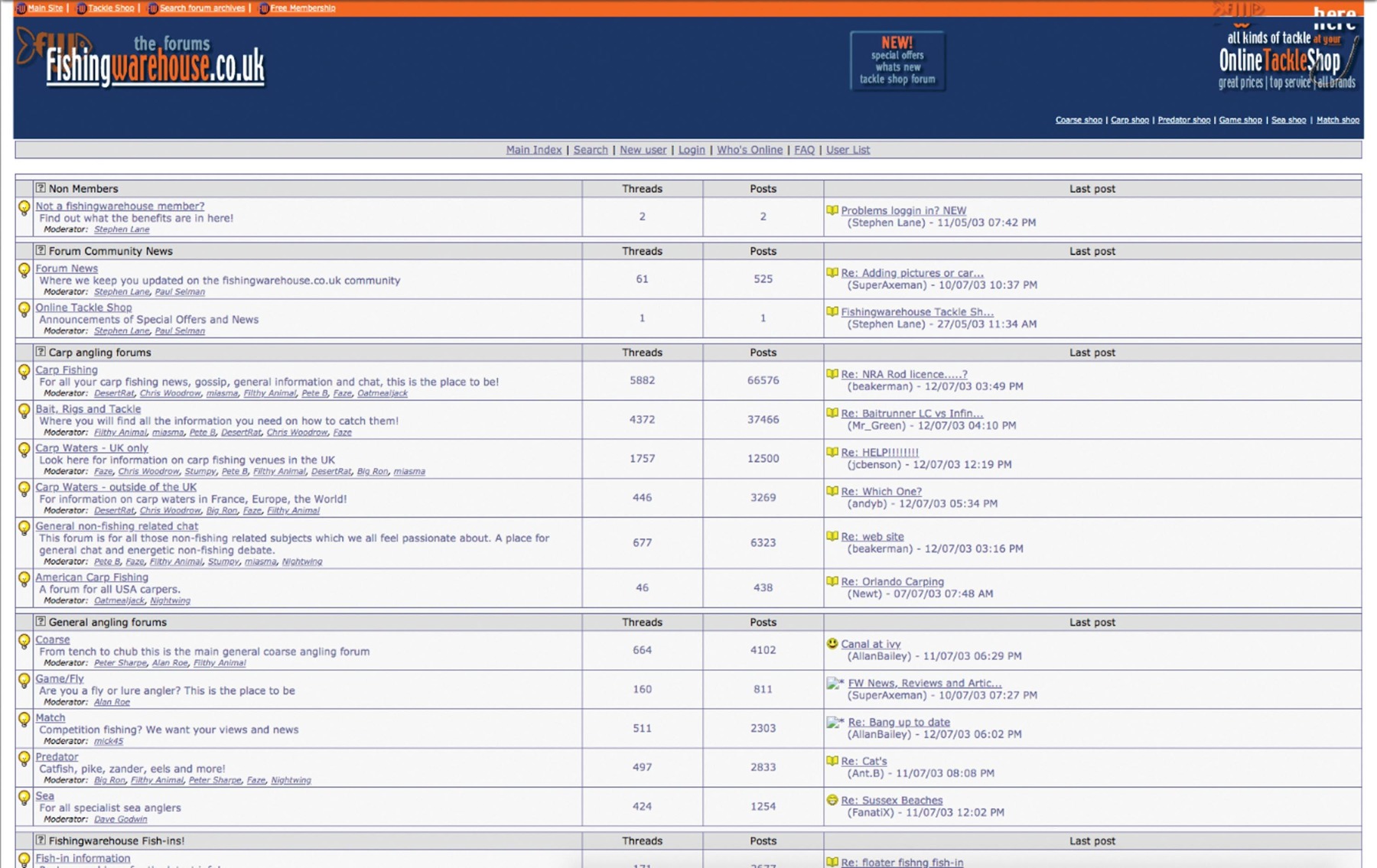Open the Sea shop link in header
Image resolution: width=1377 pixels, height=868 pixels.
[1288, 120]
